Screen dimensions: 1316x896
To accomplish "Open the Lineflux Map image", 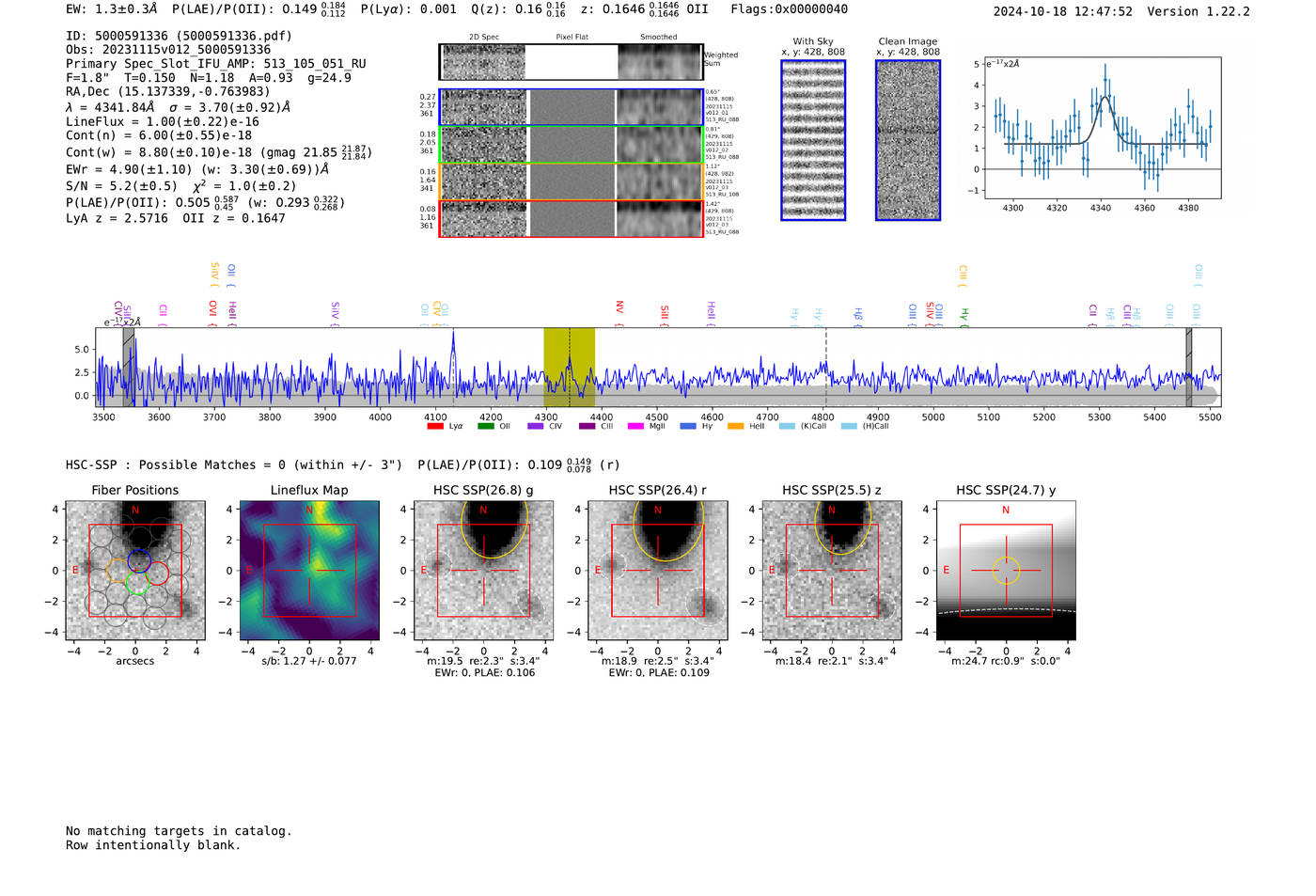I will [309, 570].
